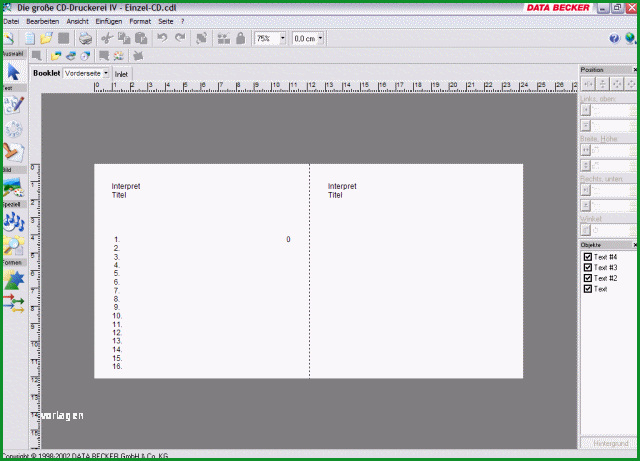The height and width of the screenshot is (461, 640).
Task: Open the 75% zoom dropdown
Action: point(282,38)
